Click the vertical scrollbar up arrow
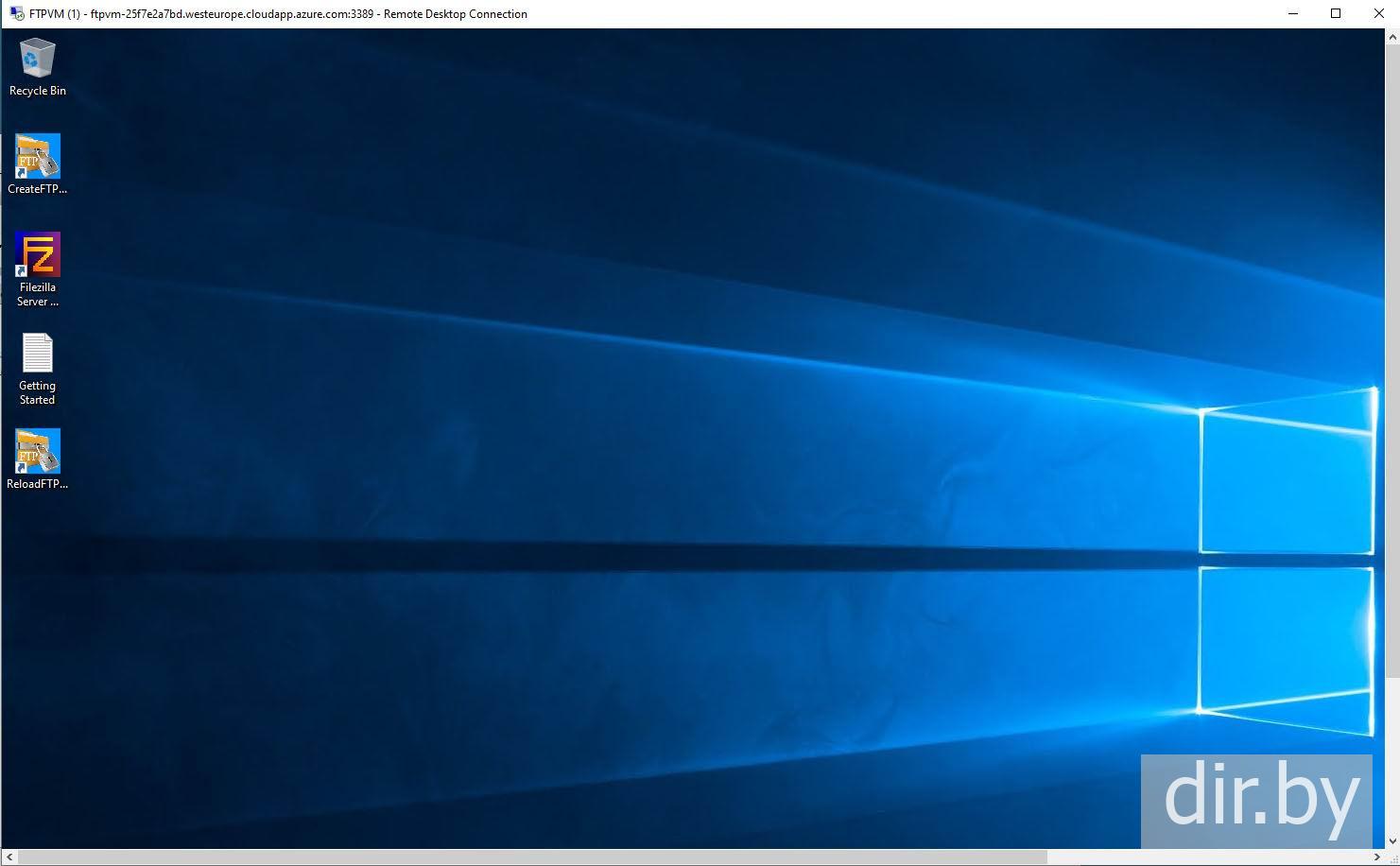1400x866 pixels. pyautogui.click(x=1392, y=36)
